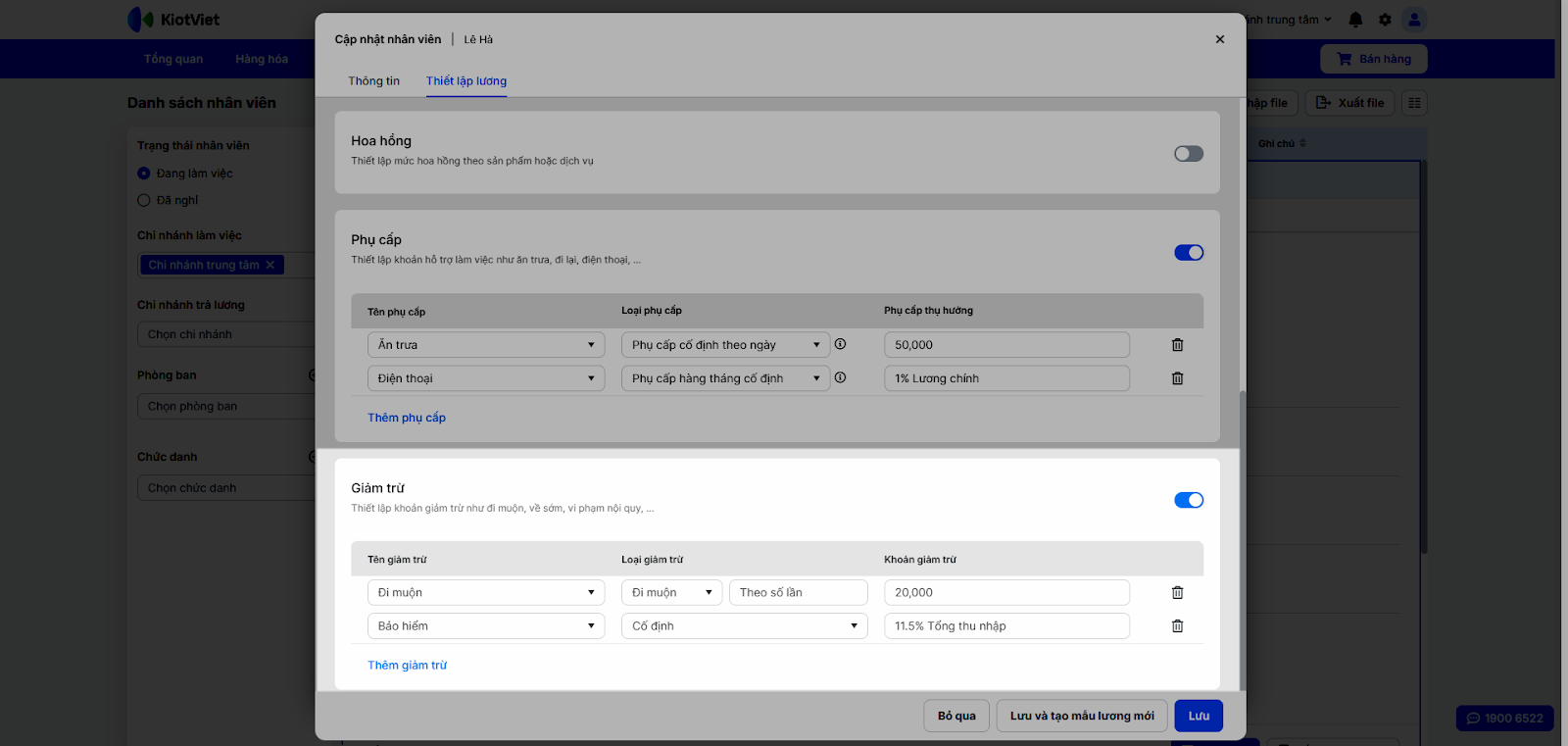Image resolution: width=1568 pixels, height=746 pixels.
Task: Delete the Ăn trưa allowance row
Action: (1177, 345)
